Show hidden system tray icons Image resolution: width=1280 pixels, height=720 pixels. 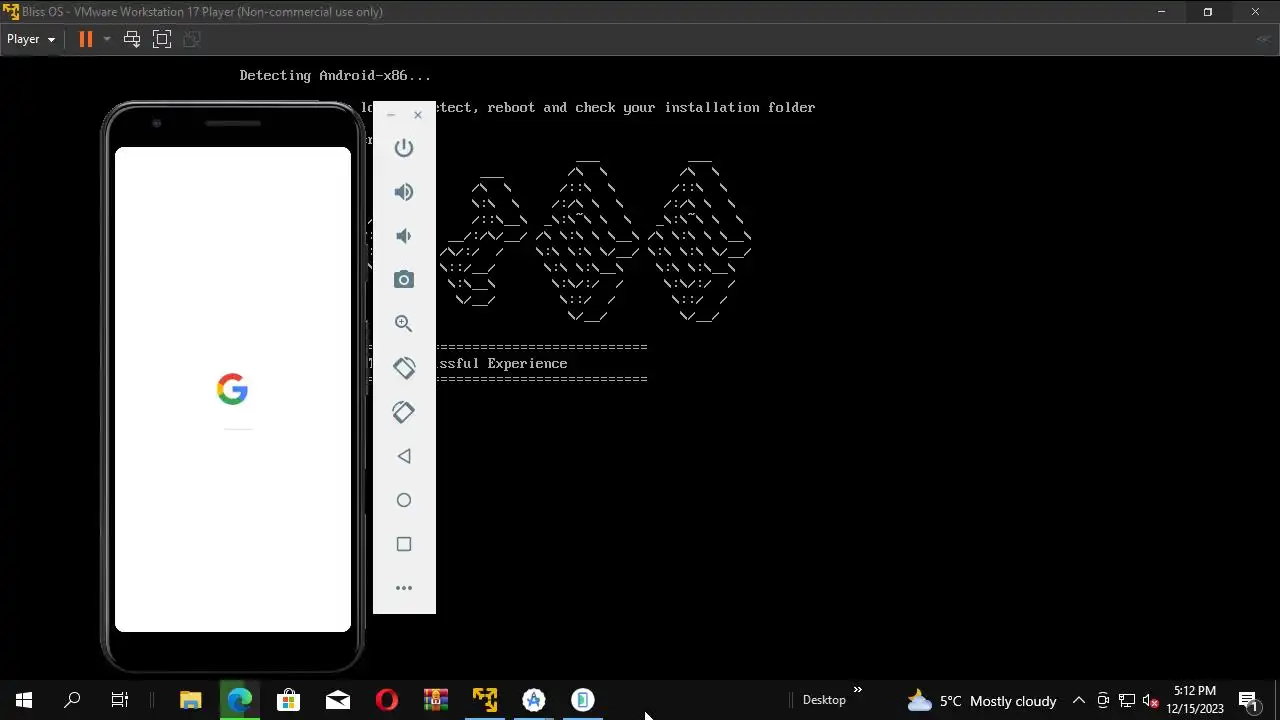(x=1079, y=700)
